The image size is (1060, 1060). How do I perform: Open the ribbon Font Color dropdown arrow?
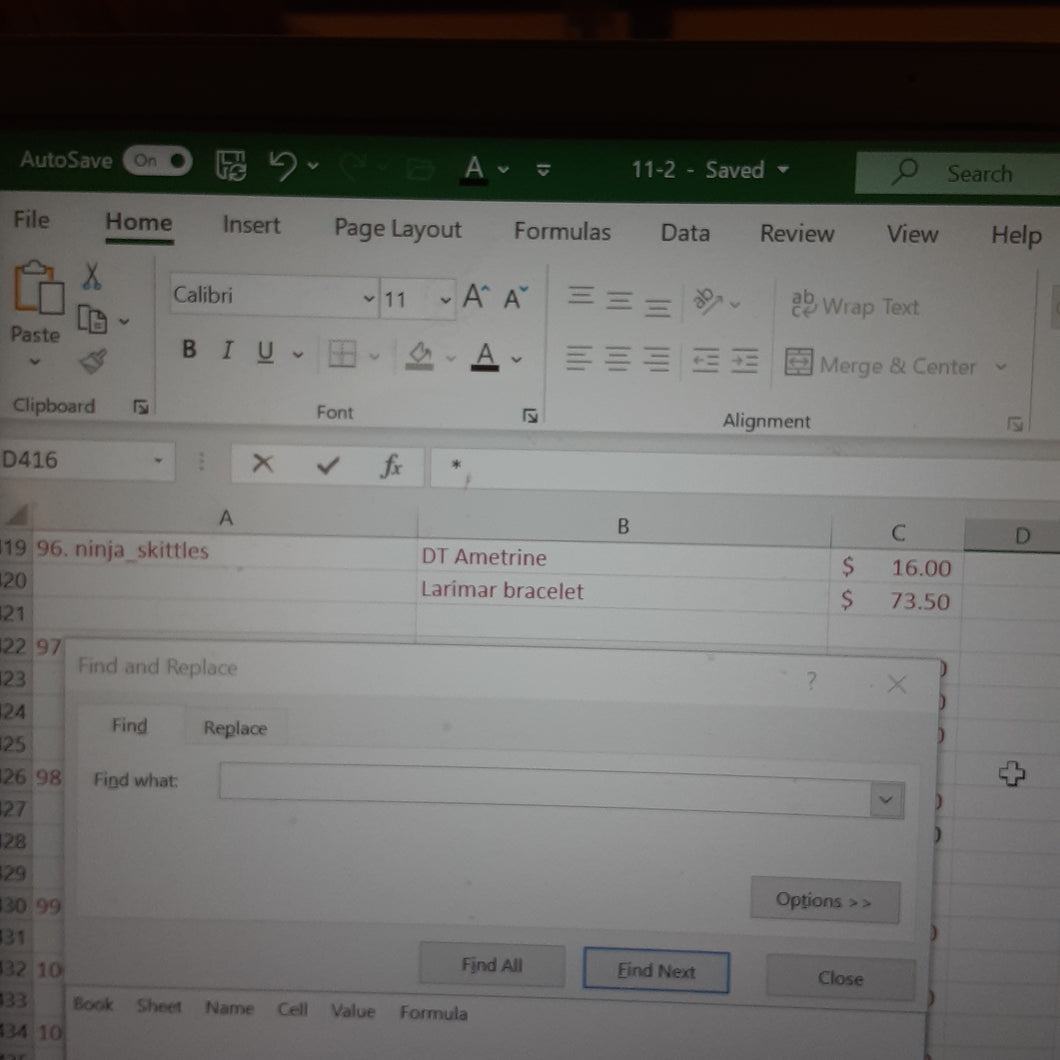516,359
